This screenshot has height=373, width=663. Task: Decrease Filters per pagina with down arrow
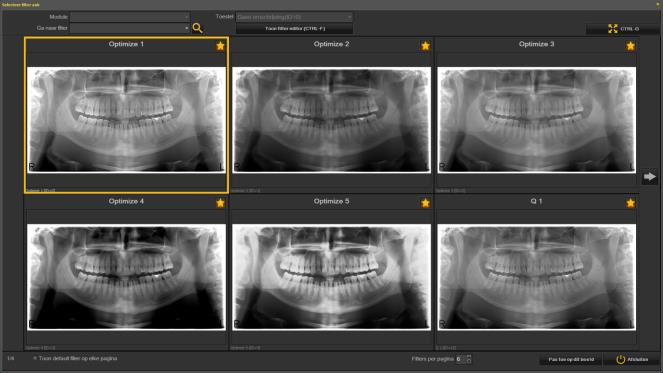(x=468, y=362)
